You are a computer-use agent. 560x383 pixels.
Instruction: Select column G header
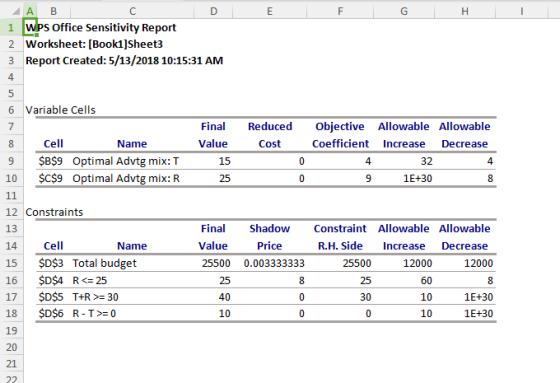tap(404, 11)
